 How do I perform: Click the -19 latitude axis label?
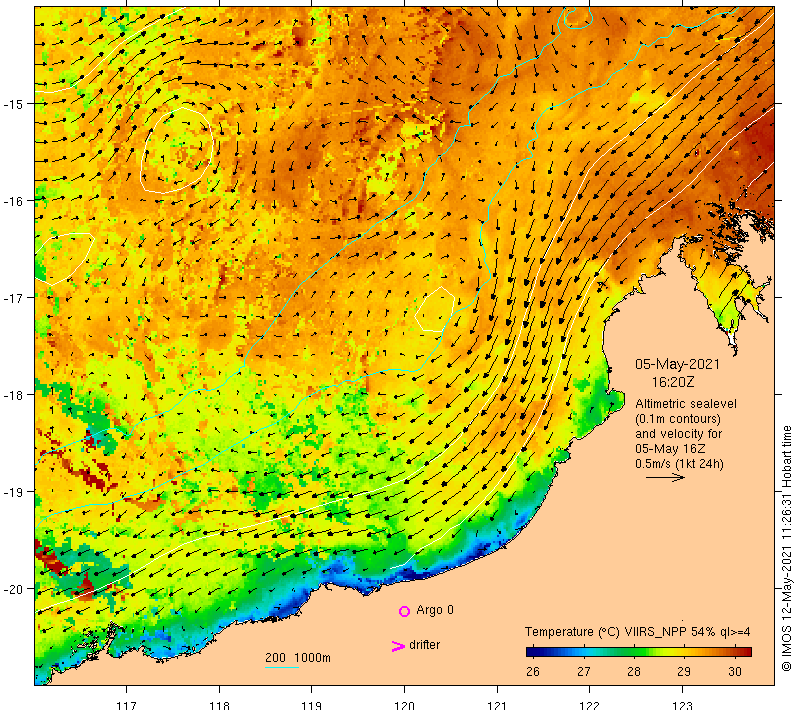pos(13,492)
